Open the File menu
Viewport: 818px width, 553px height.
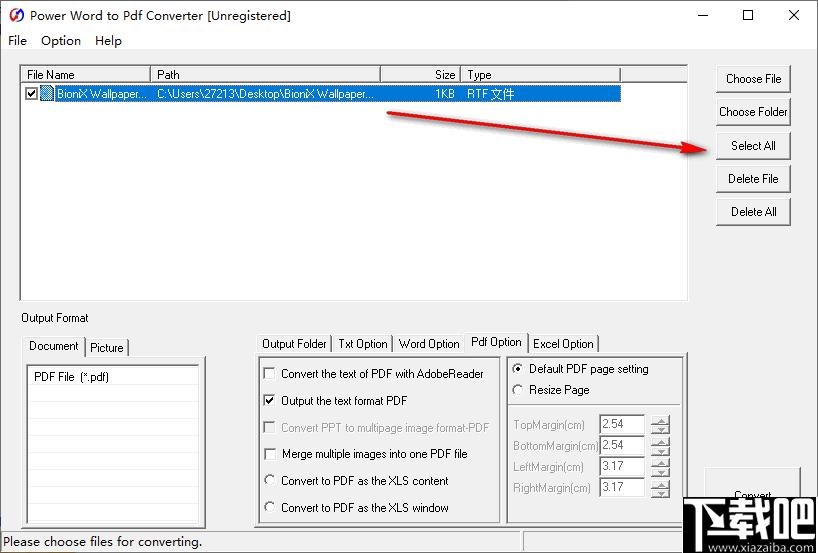point(17,41)
